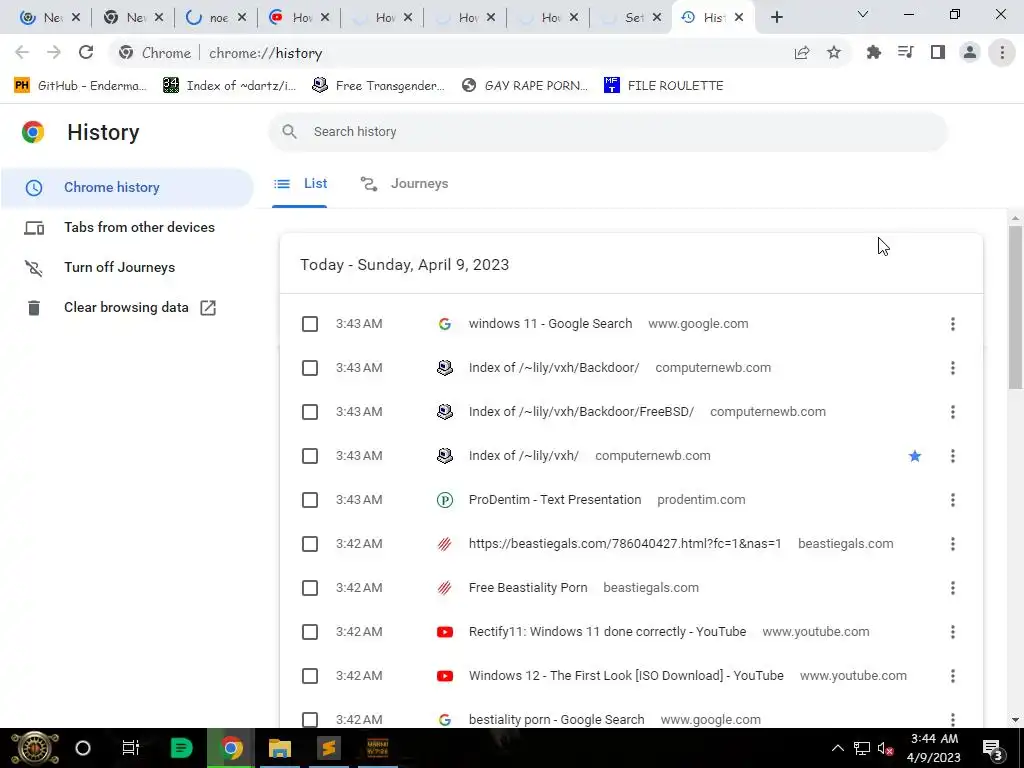Click the Chrome taskbar icon
1024x768 pixels.
(231, 748)
